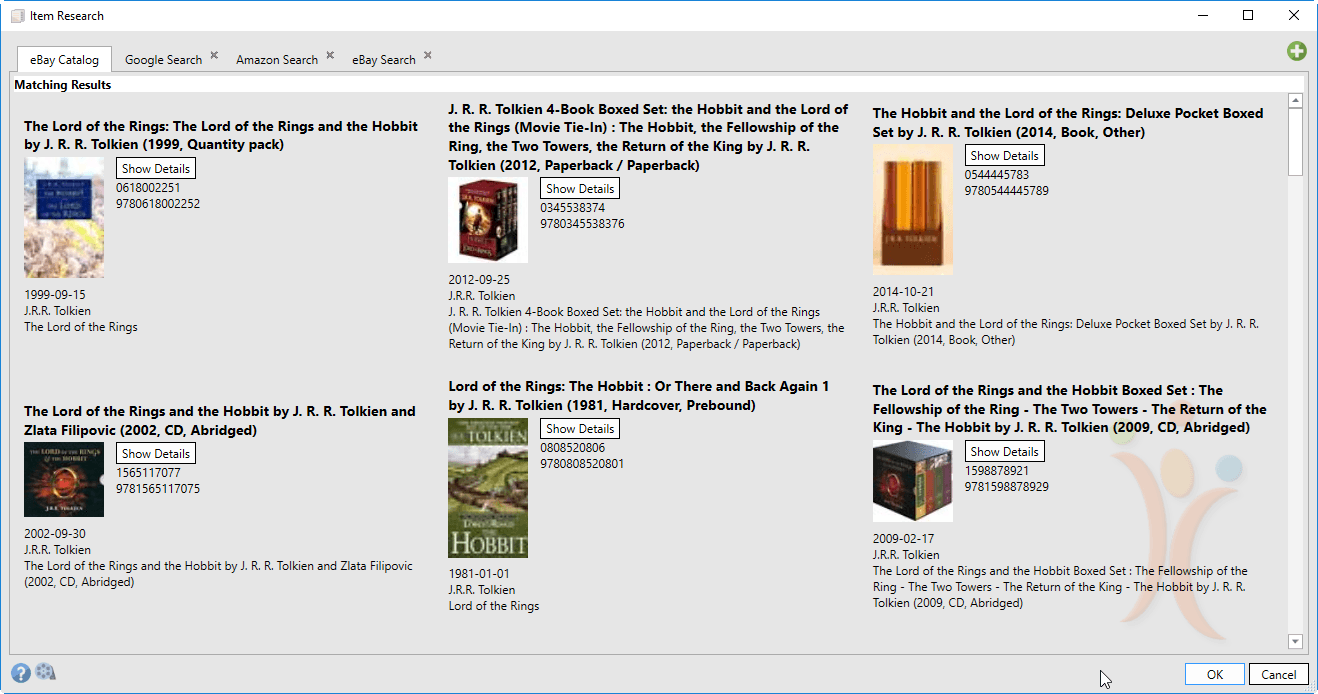Image resolution: width=1318 pixels, height=694 pixels.
Task: Open the Amazon Search tab
Action: click(277, 60)
